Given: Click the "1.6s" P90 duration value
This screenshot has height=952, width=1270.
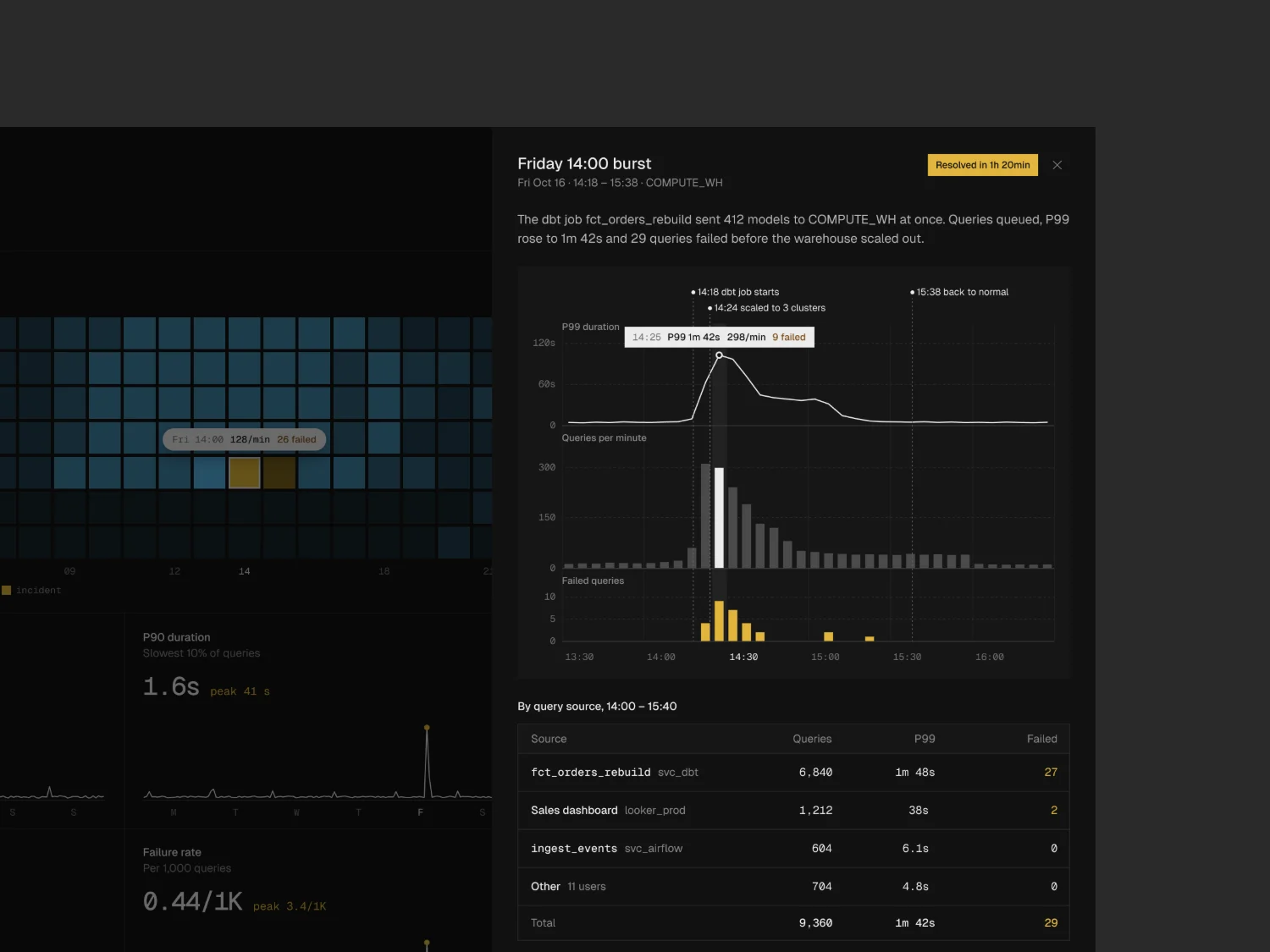Looking at the screenshot, I should [171, 686].
